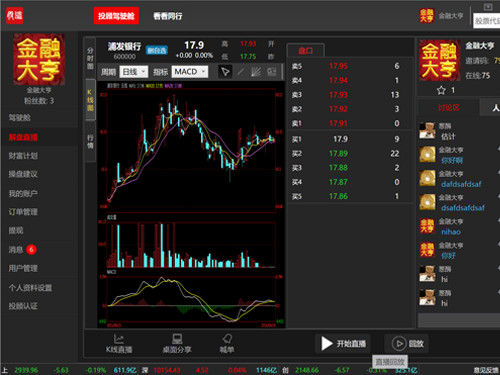Click 创 index value 2148.66

tap(307, 370)
